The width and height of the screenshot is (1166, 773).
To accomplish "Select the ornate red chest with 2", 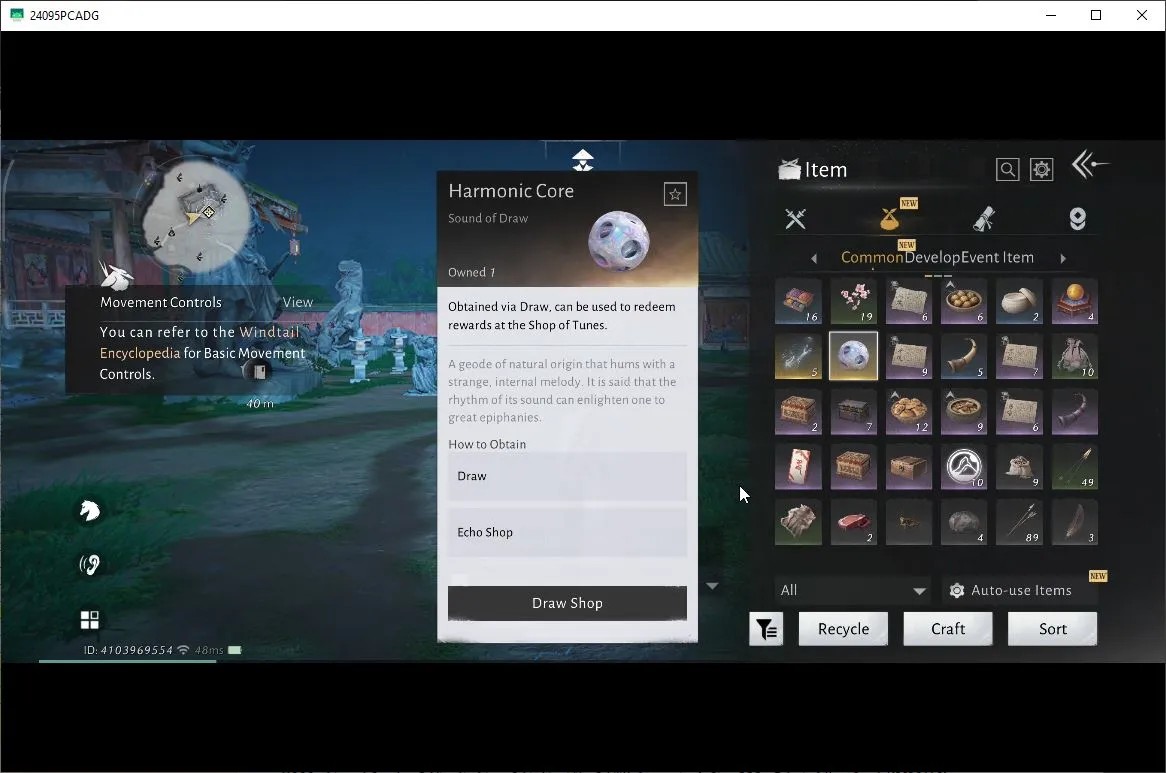I will pyautogui.click(x=798, y=411).
